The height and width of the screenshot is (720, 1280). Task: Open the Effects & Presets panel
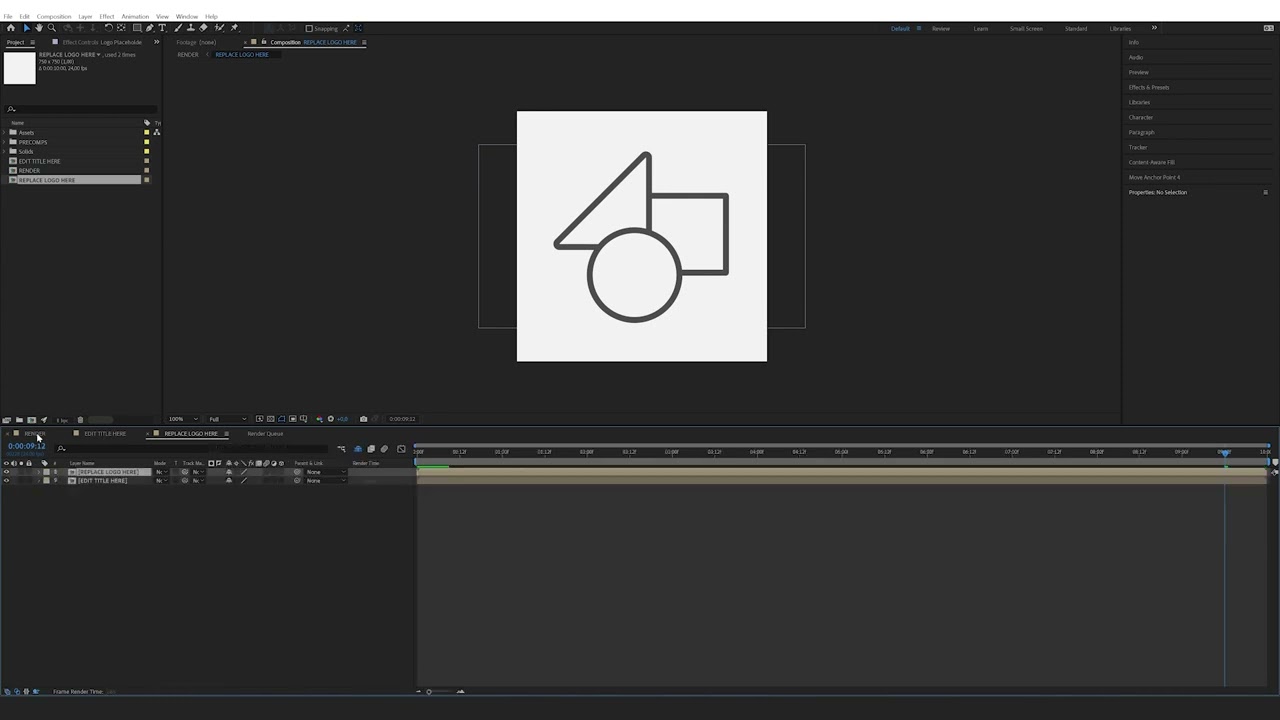coord(1149,87)
